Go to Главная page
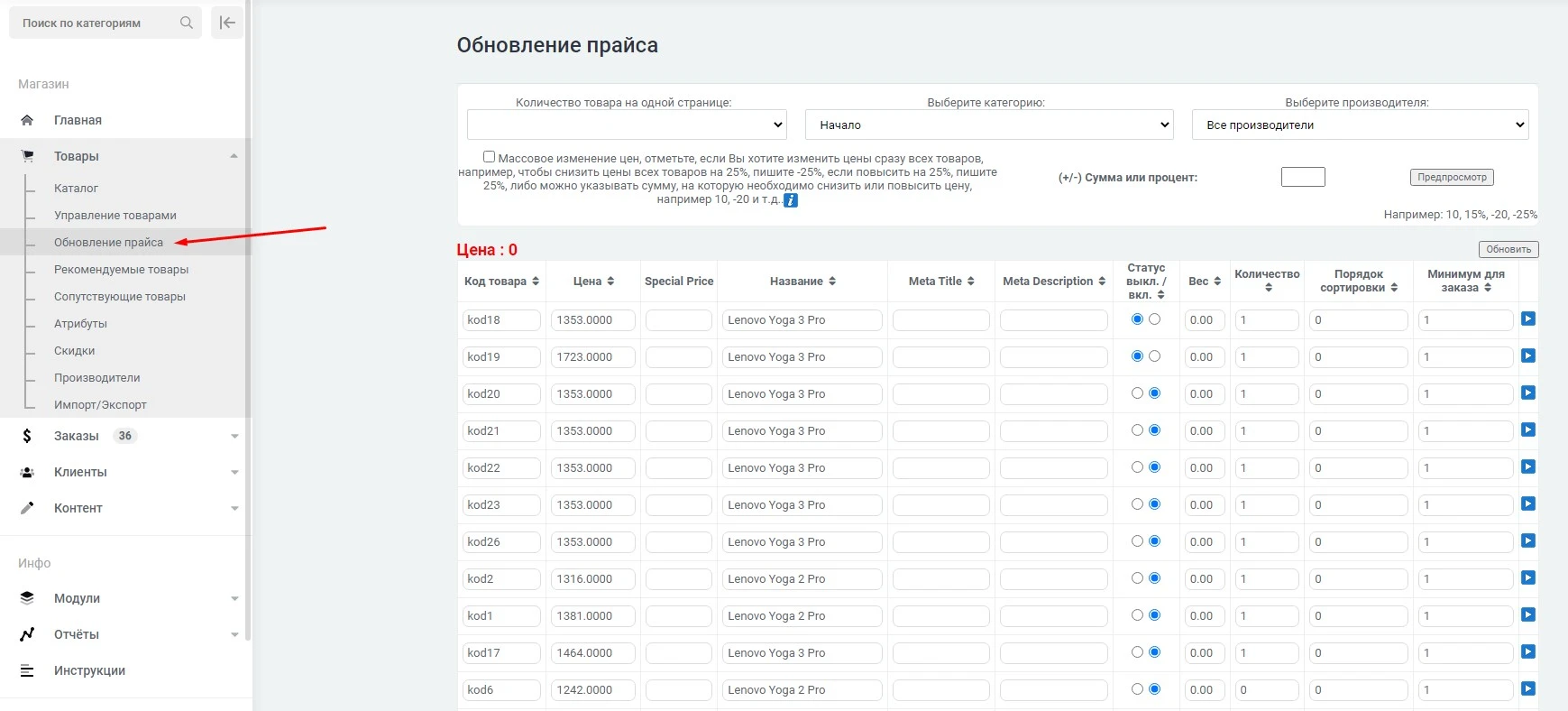This screenshot has width=1568, height=711. coord(78,120)
